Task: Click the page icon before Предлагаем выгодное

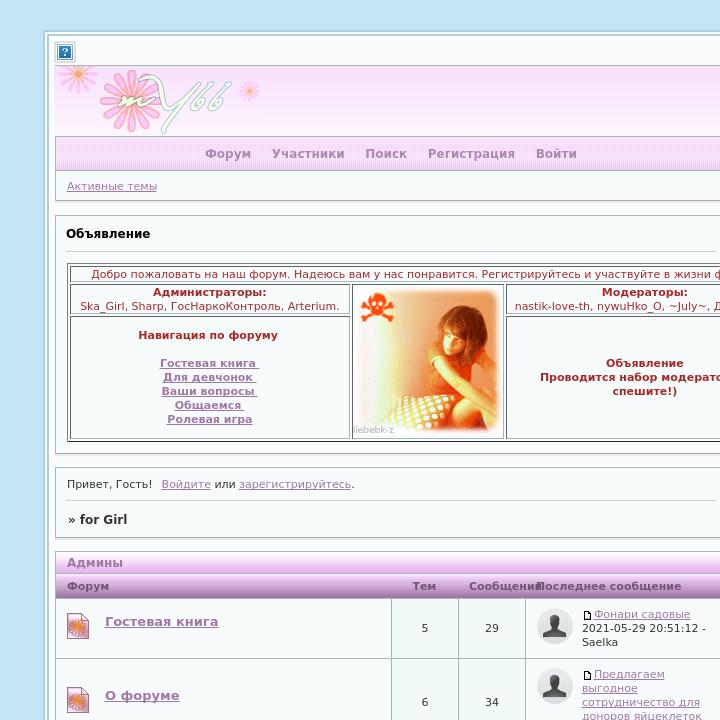Action: pos(587,675)
